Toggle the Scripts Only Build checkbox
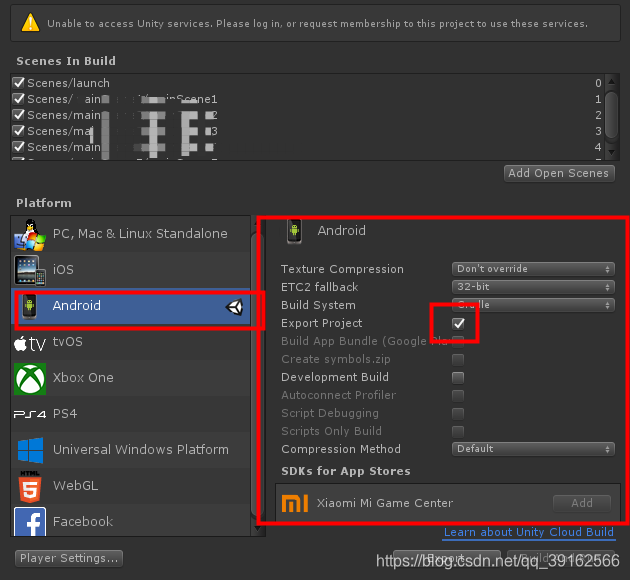 (x=458, y=431)
